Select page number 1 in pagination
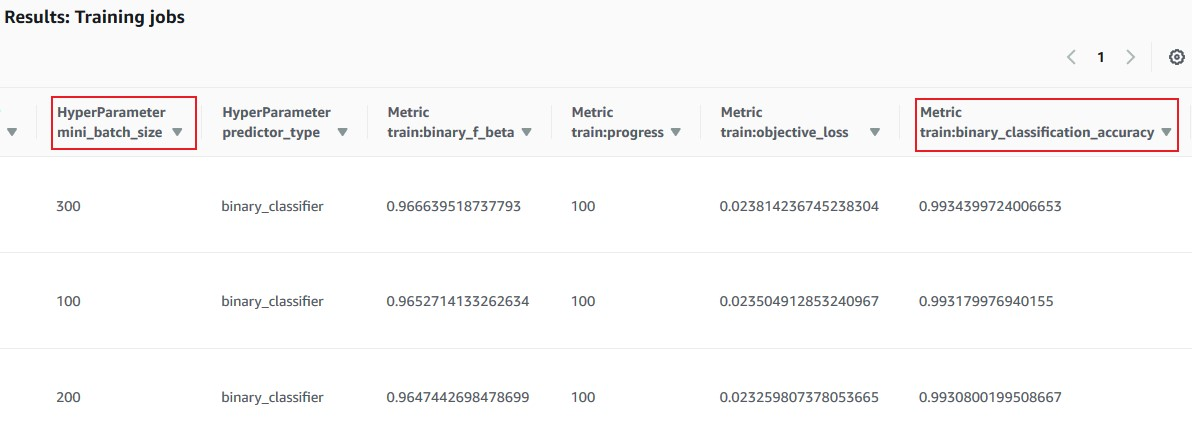1192x432 pixels. [1101, 57]
